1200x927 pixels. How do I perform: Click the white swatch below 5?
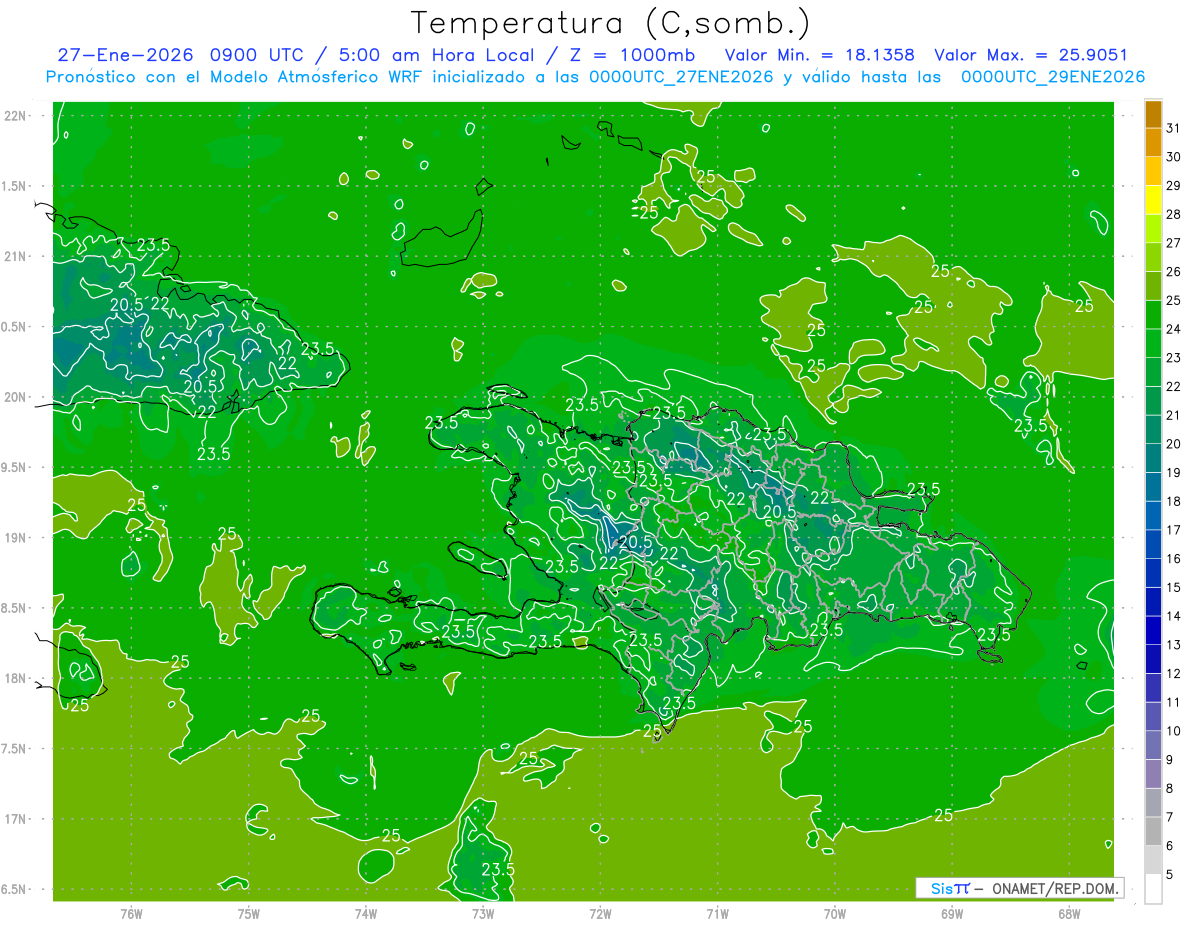(1153, 888)
